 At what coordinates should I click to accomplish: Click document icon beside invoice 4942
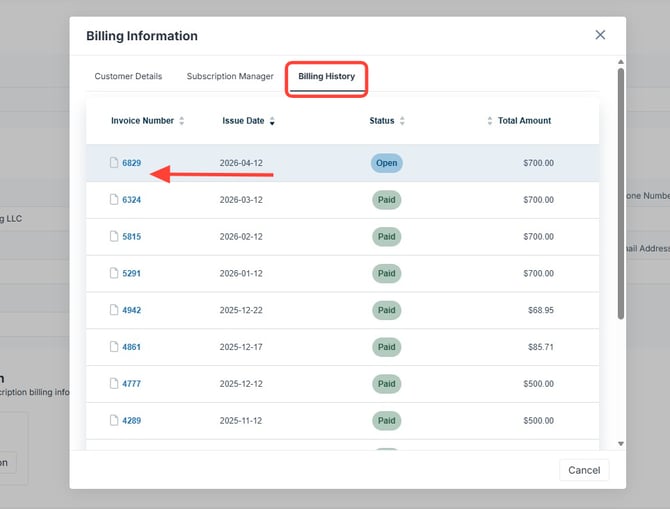click(x=114, y=310)
